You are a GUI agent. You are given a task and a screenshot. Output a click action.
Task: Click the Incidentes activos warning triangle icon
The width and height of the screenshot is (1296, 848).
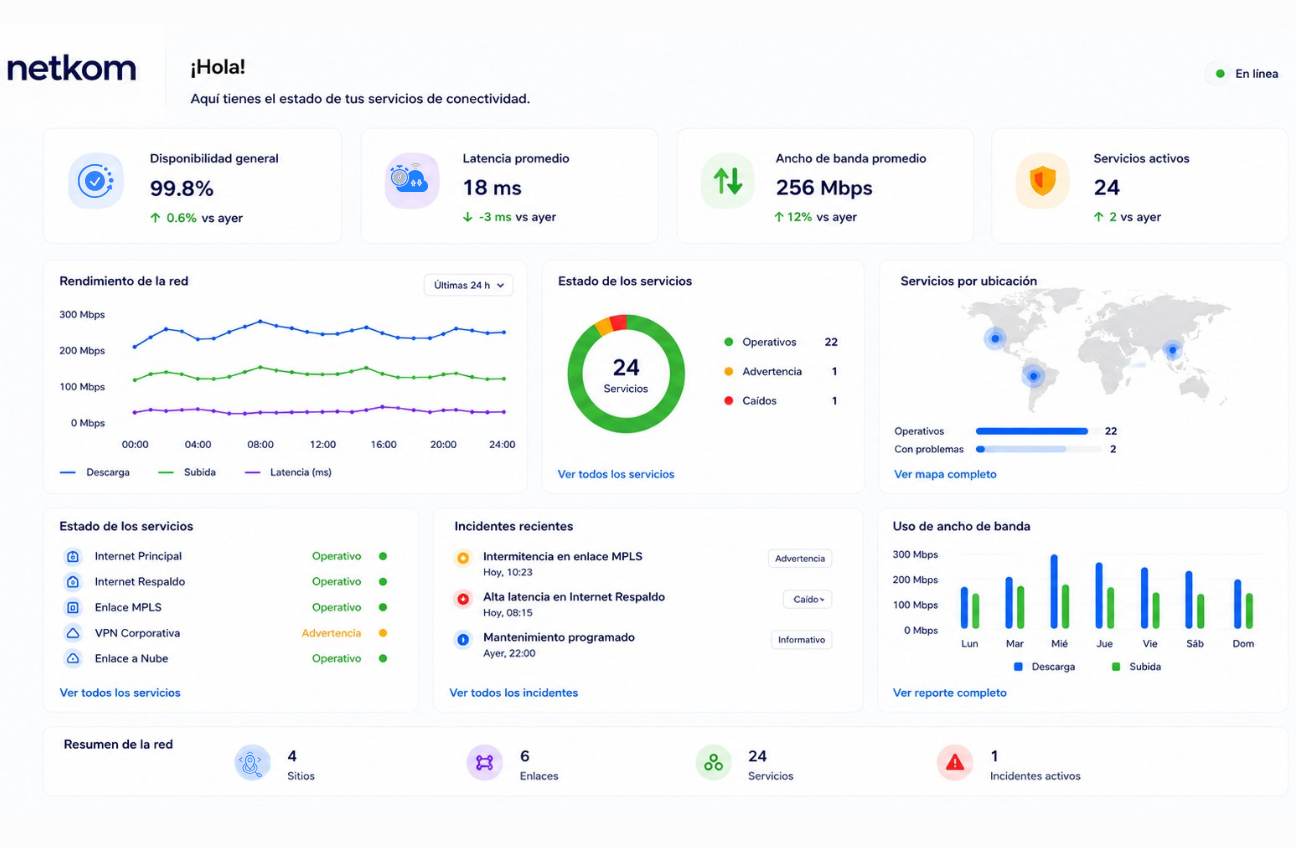(x=955, y=763)
